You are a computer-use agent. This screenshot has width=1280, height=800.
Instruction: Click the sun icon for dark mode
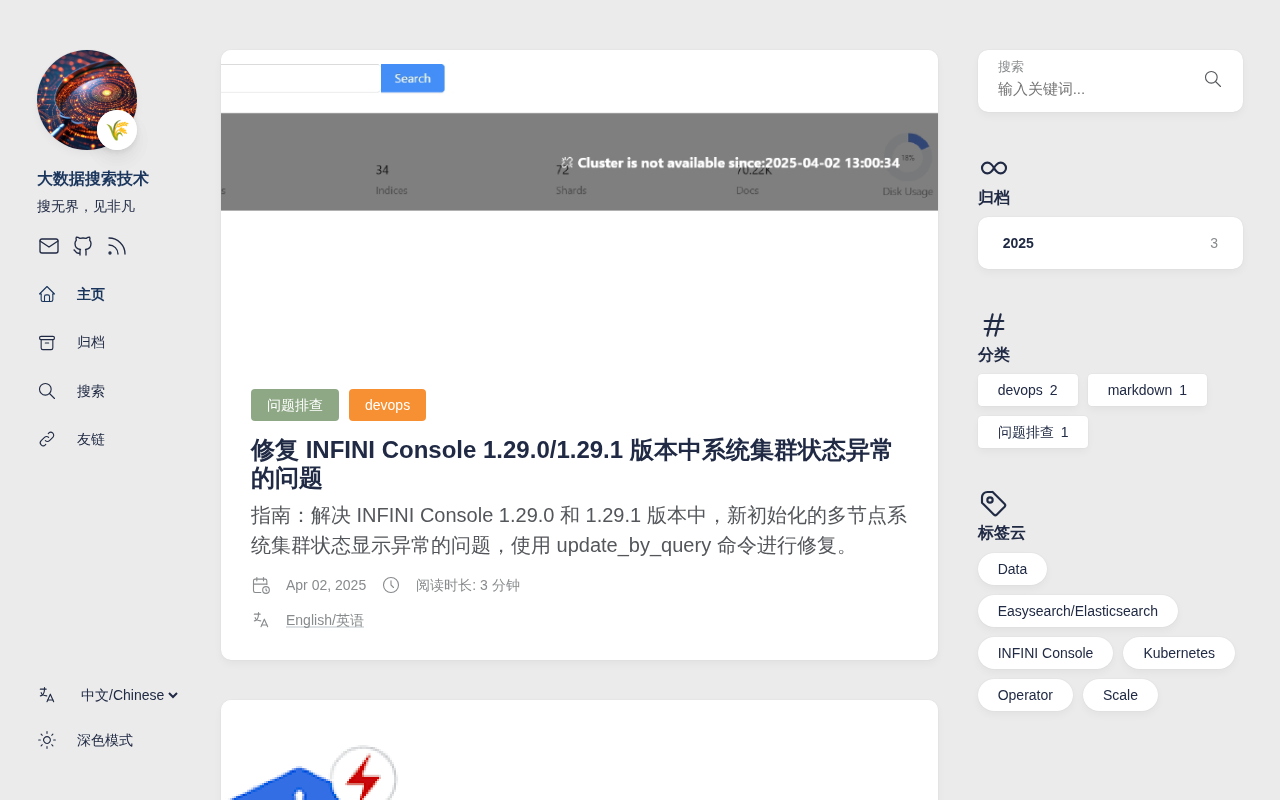[47, 740]
